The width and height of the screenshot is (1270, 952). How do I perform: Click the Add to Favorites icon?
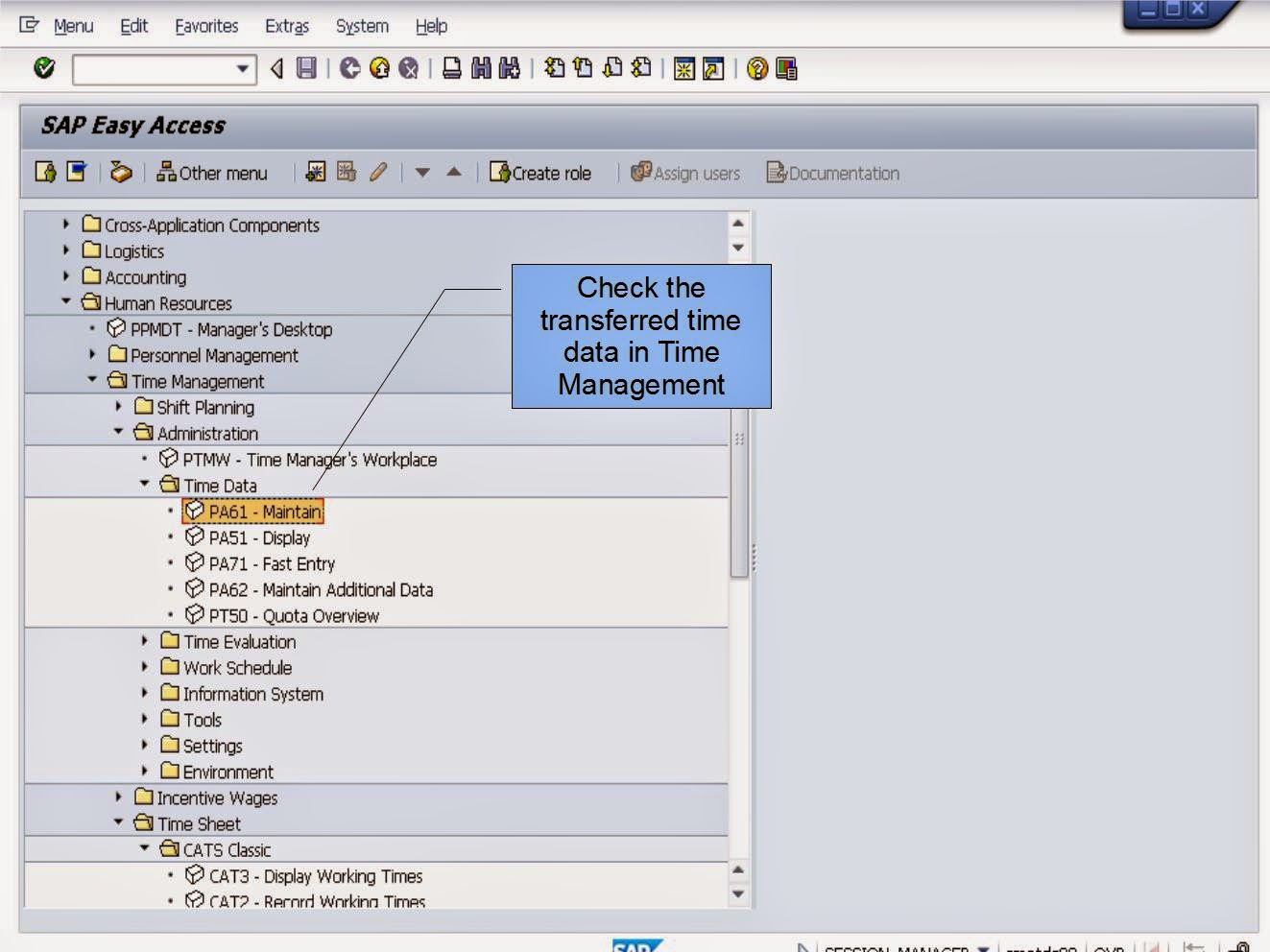pyautogui.click(x=47, y=173)
